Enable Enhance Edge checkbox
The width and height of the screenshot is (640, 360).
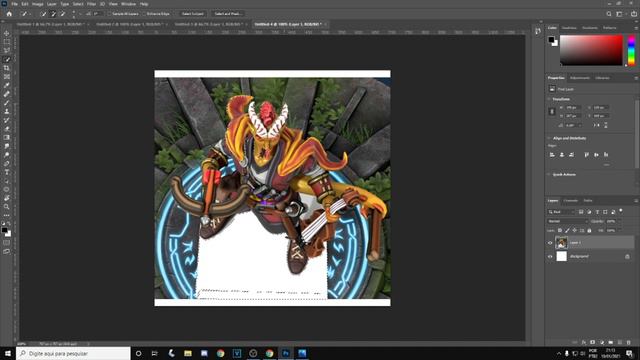[145, 14]
